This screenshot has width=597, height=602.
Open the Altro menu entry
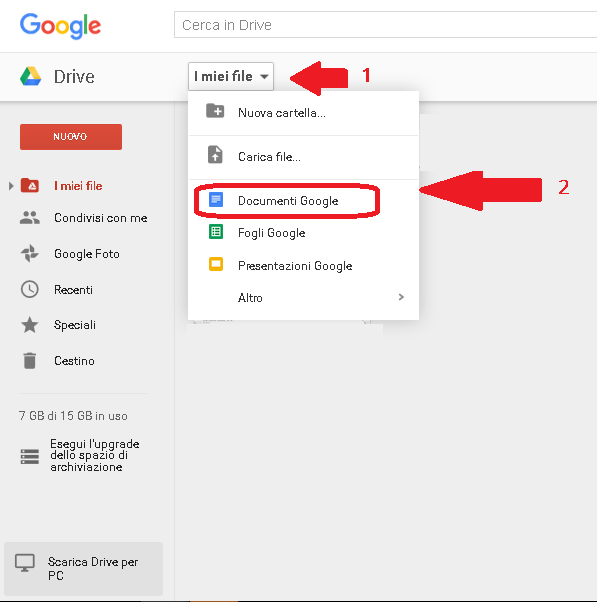[x=303, y=298]
